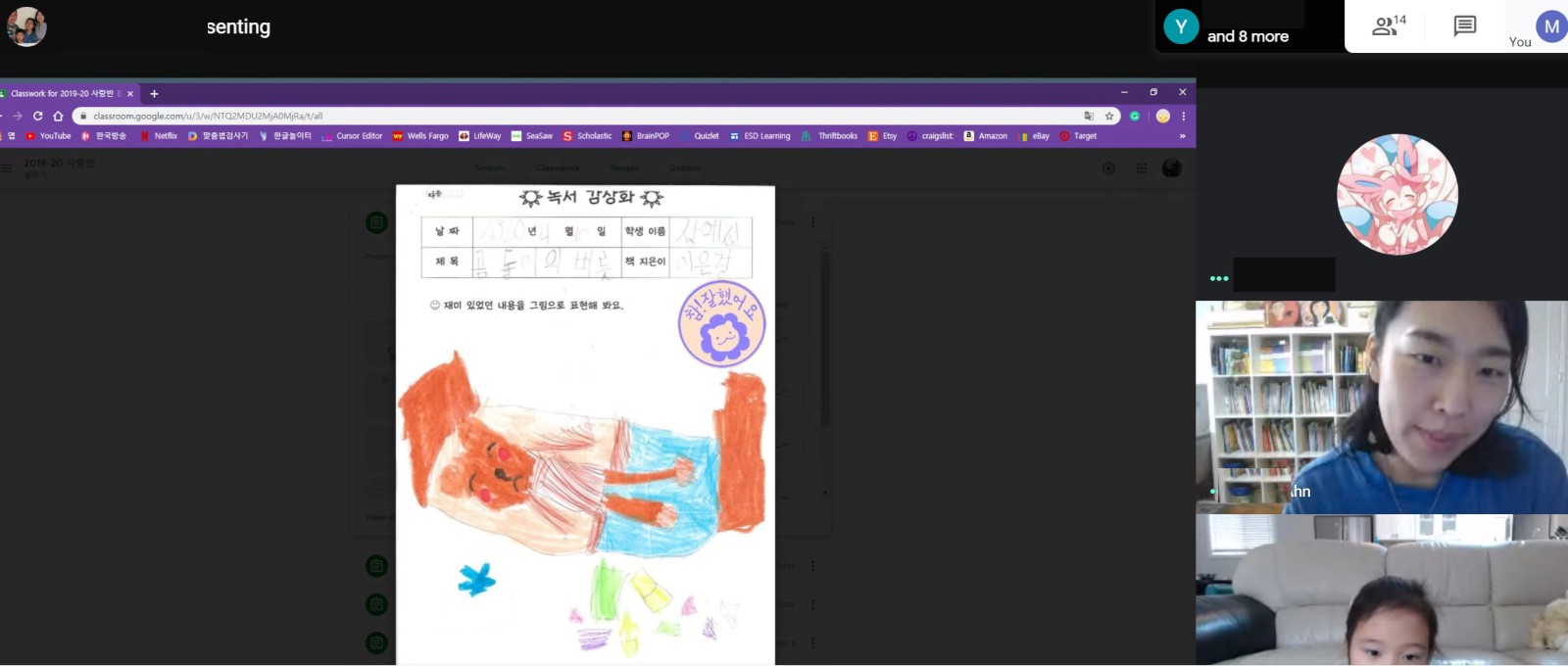Open the YouTube bookmark

tap(49, 136)
